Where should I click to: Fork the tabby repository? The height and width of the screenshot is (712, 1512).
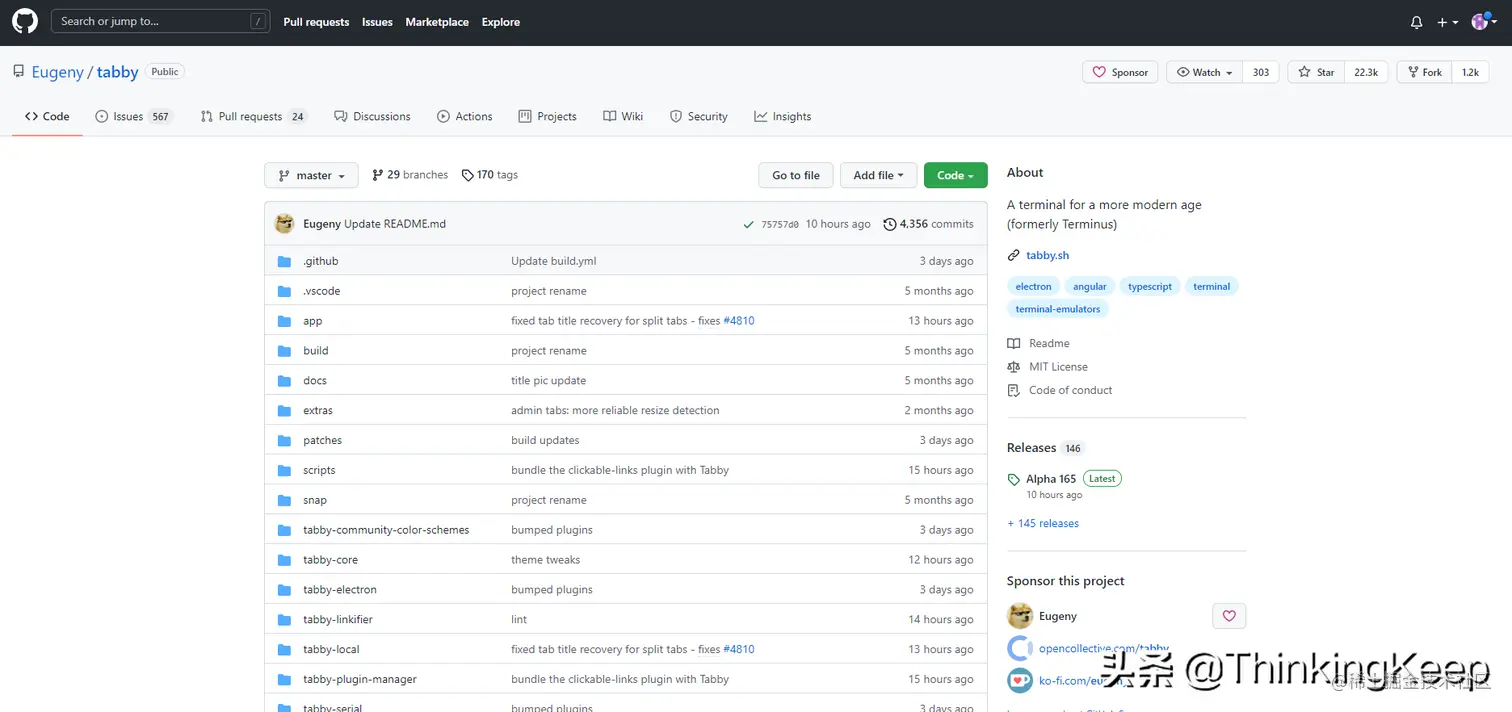(x=1424, y=72)
